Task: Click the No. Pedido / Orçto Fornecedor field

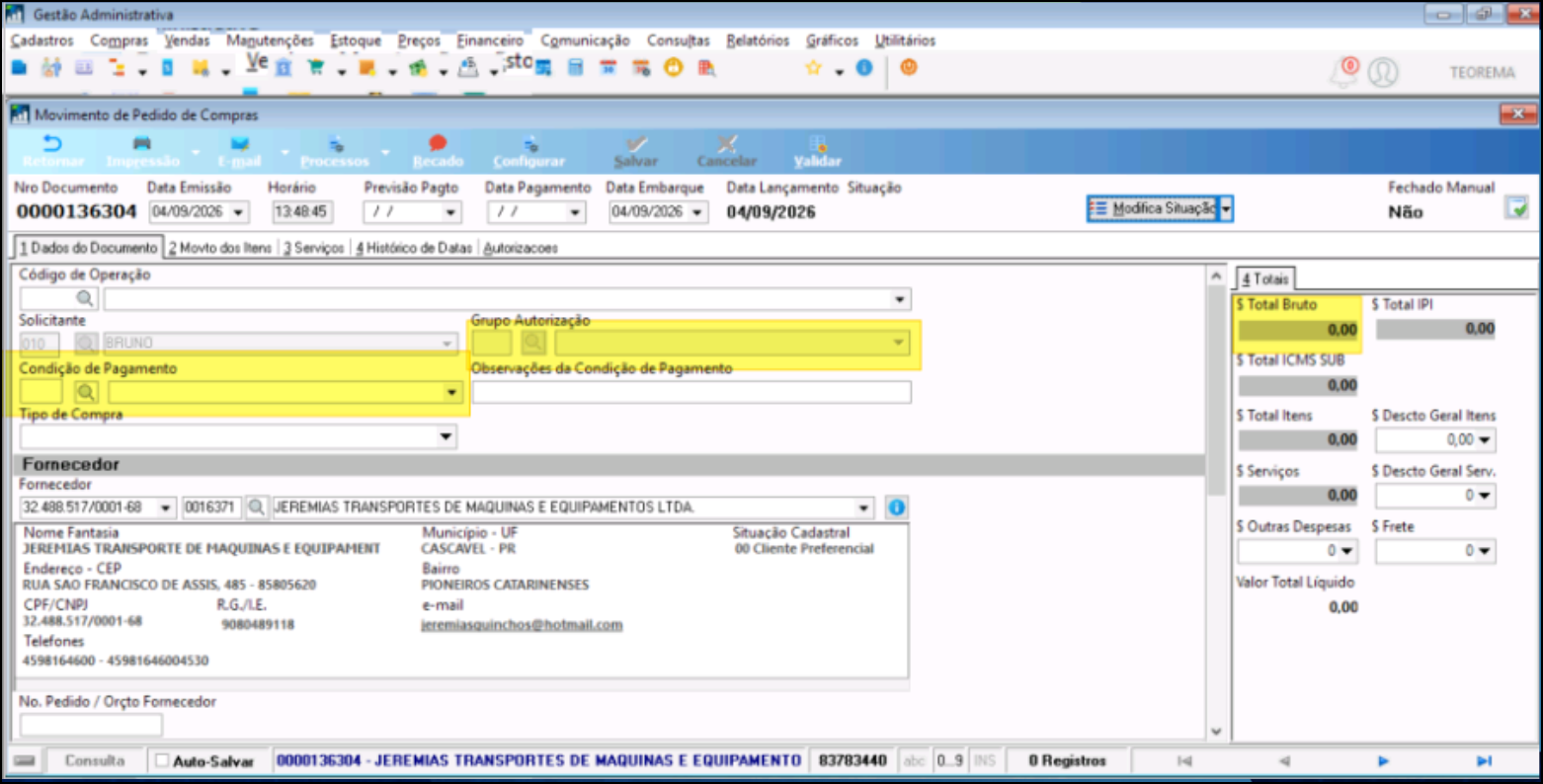Action: [x=91, y=726]
